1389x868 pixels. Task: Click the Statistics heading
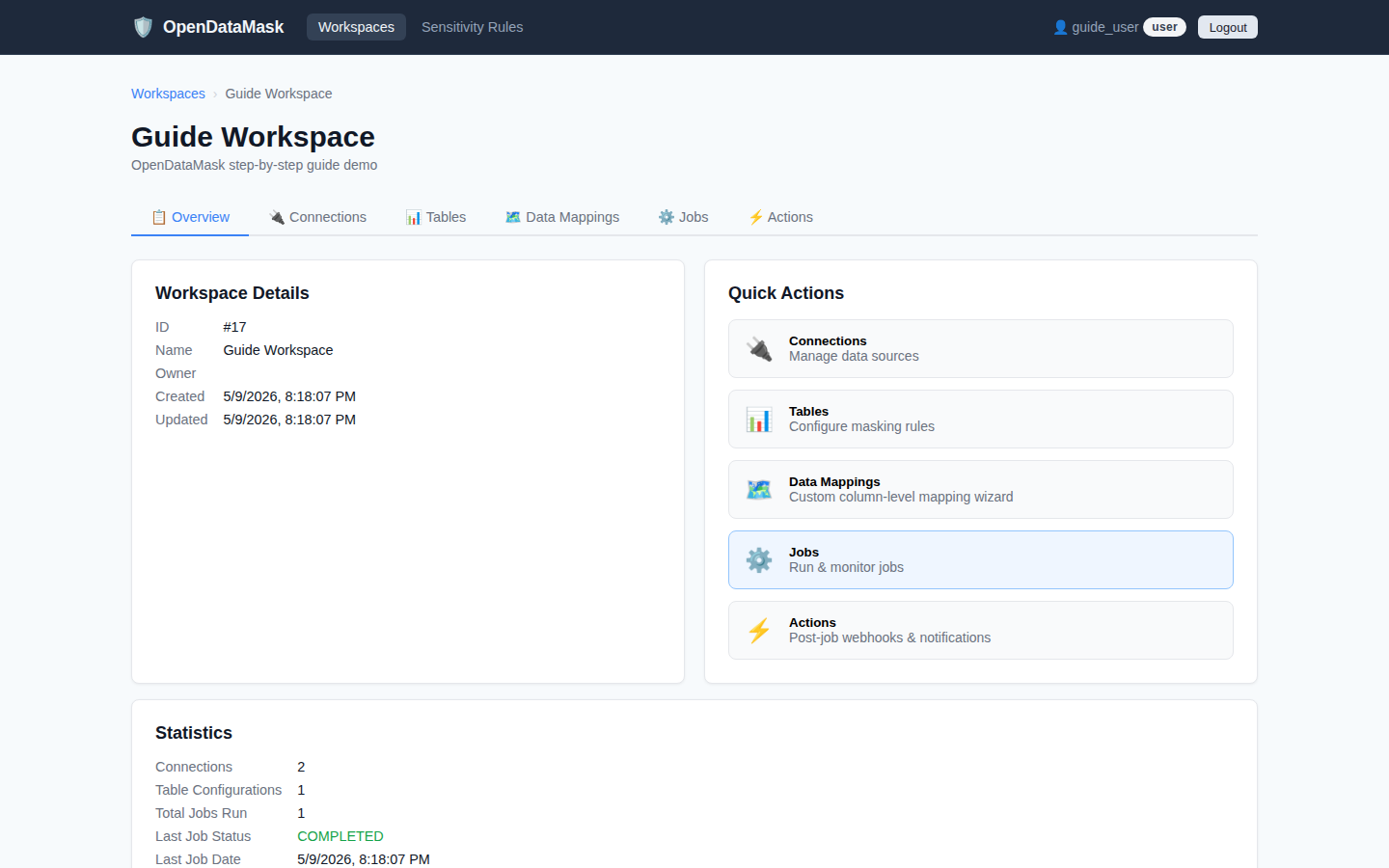194,733
